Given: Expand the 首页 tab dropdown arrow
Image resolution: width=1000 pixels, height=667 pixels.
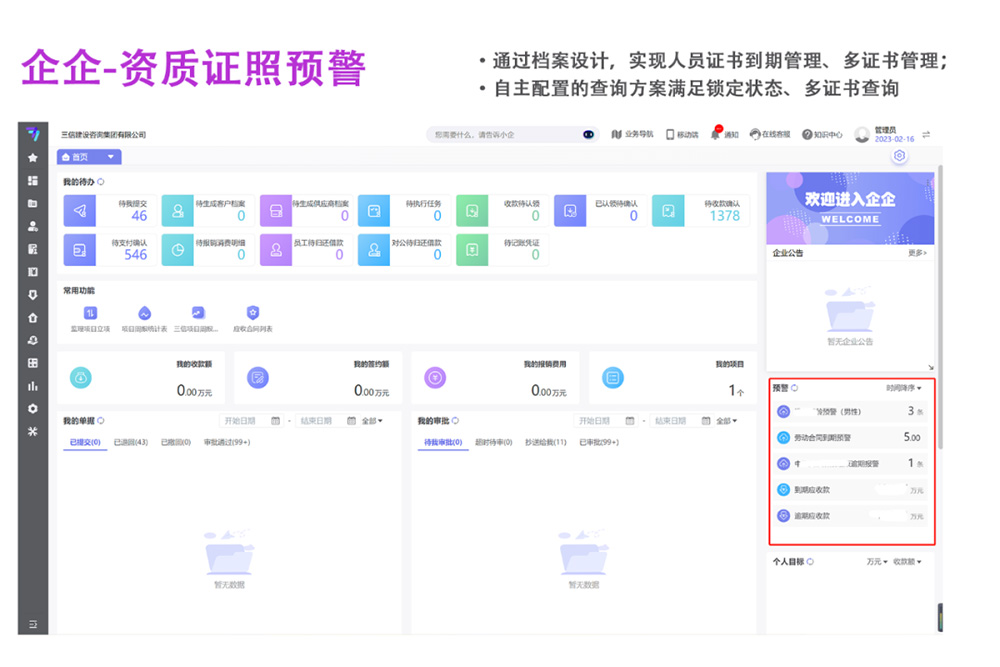Looking at the screenshot, I should (110, 157).
